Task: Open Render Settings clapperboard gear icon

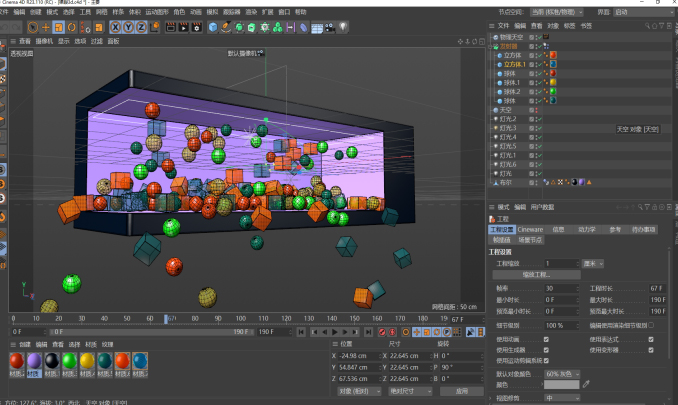Action: tap(197, 28)
